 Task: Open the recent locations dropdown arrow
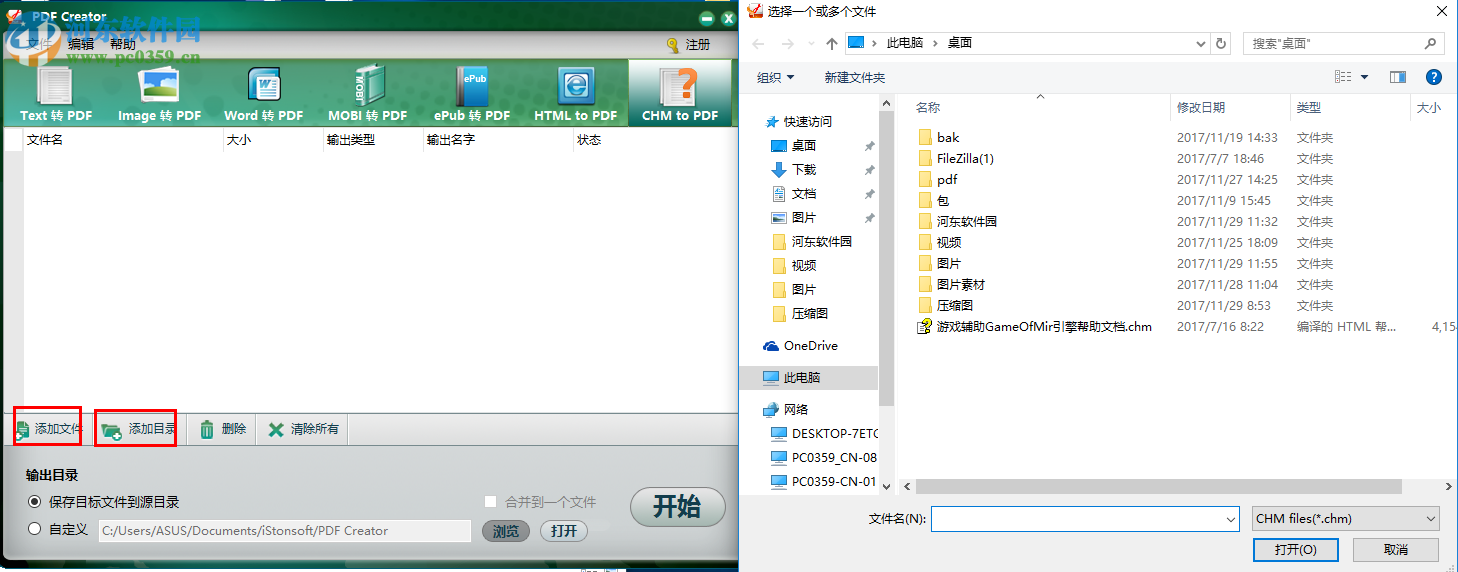click(x=810, y=43)
